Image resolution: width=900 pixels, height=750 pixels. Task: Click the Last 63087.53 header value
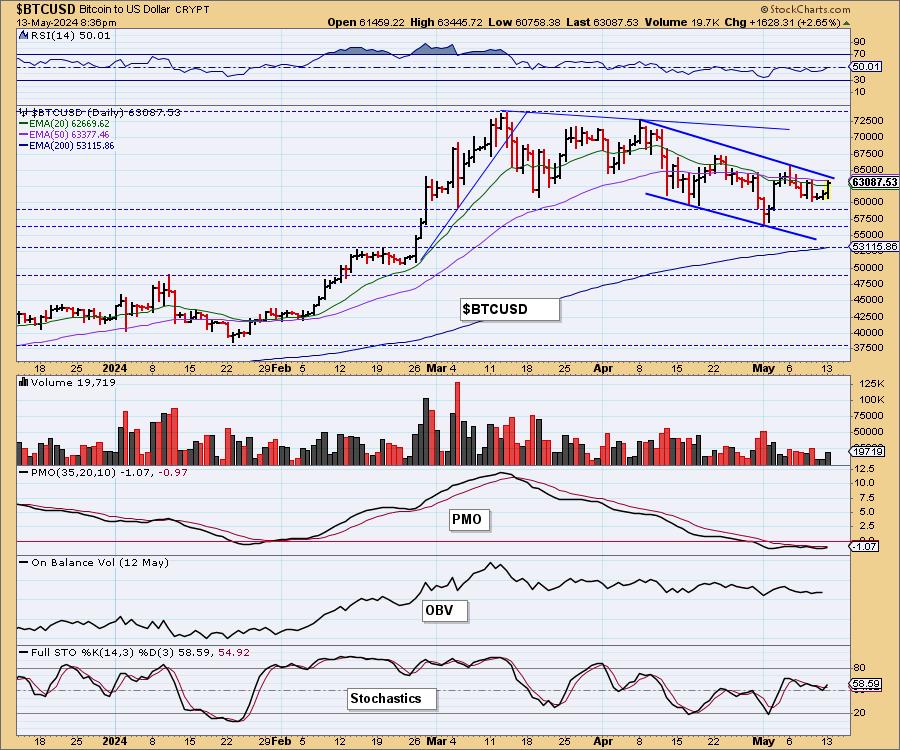[x=602, y=22]
